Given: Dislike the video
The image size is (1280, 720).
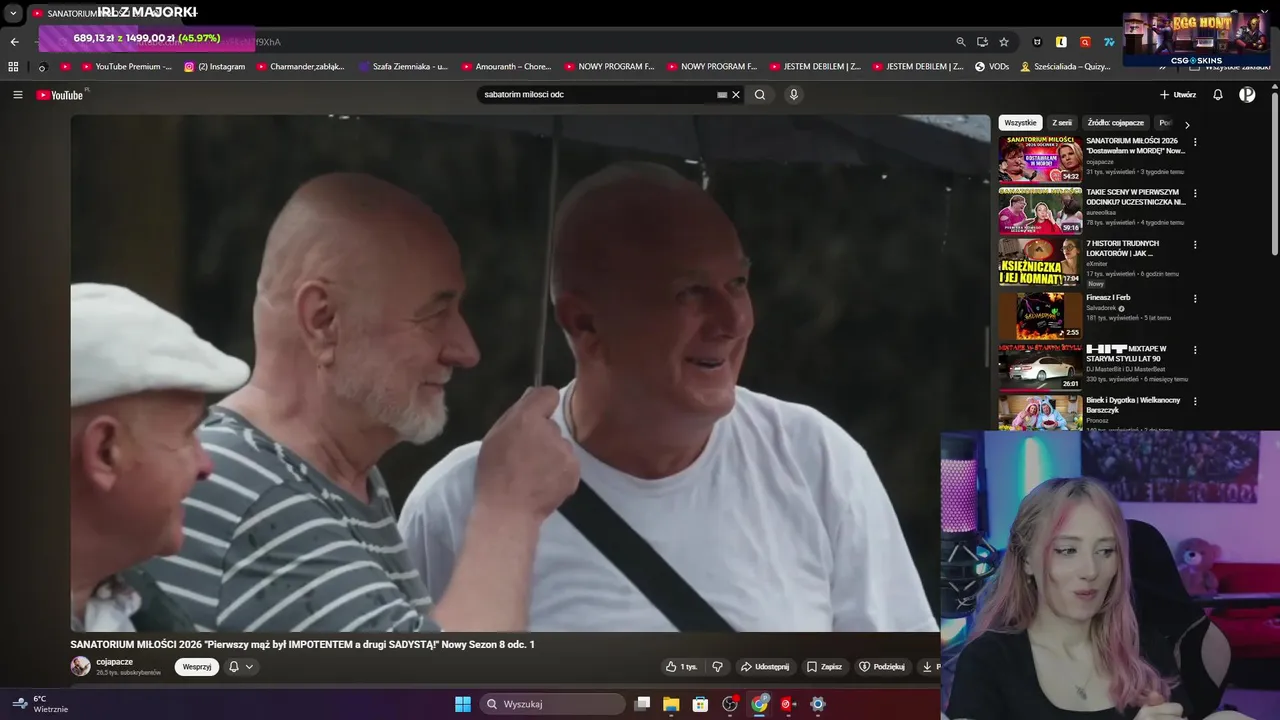Looking at the screenshot, I should [717, 667].
